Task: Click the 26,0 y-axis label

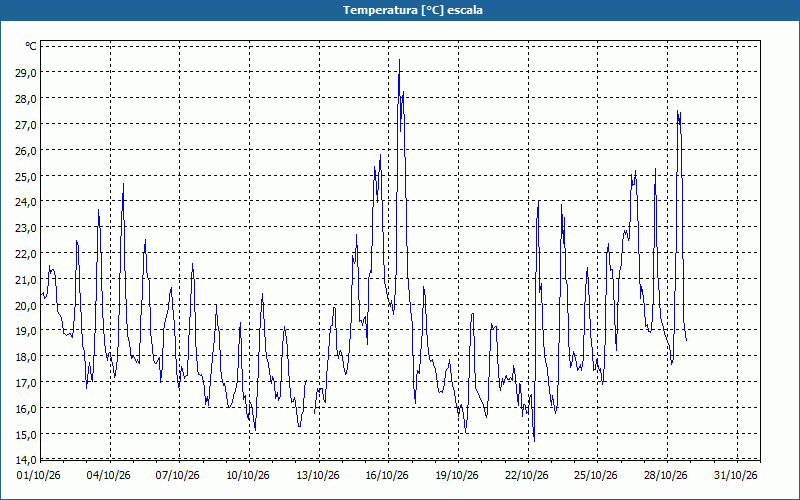Action: 26,151
